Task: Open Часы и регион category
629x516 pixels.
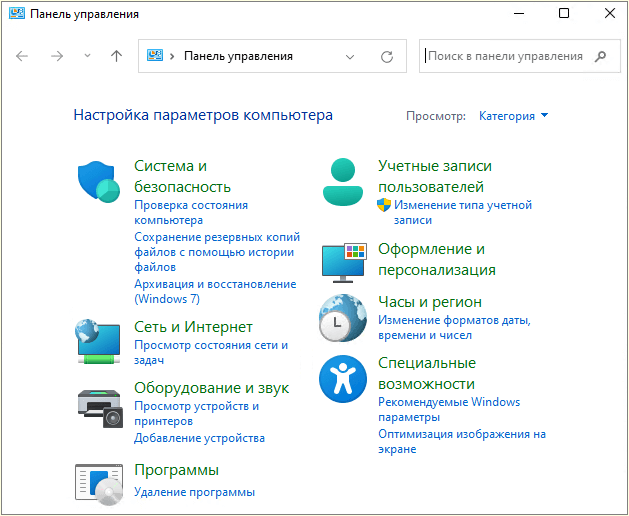Action: pyautogui.click(x=430, y=302)
